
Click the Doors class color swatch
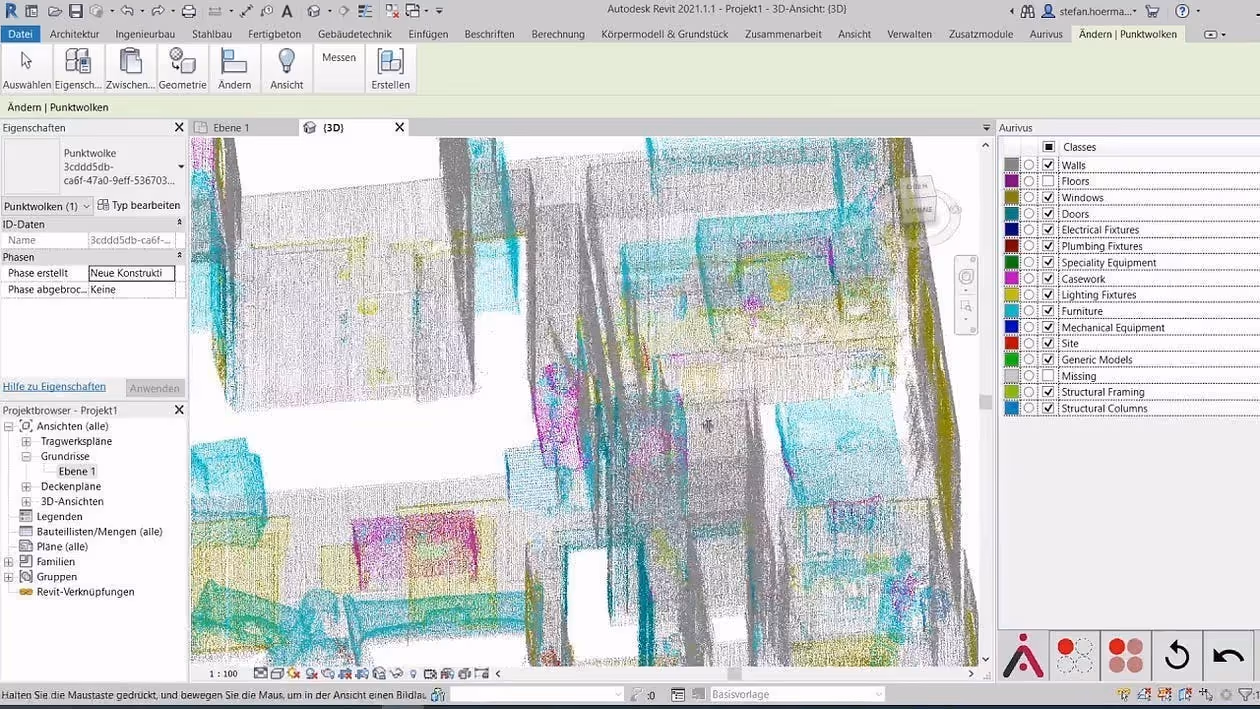[1012, 214]
